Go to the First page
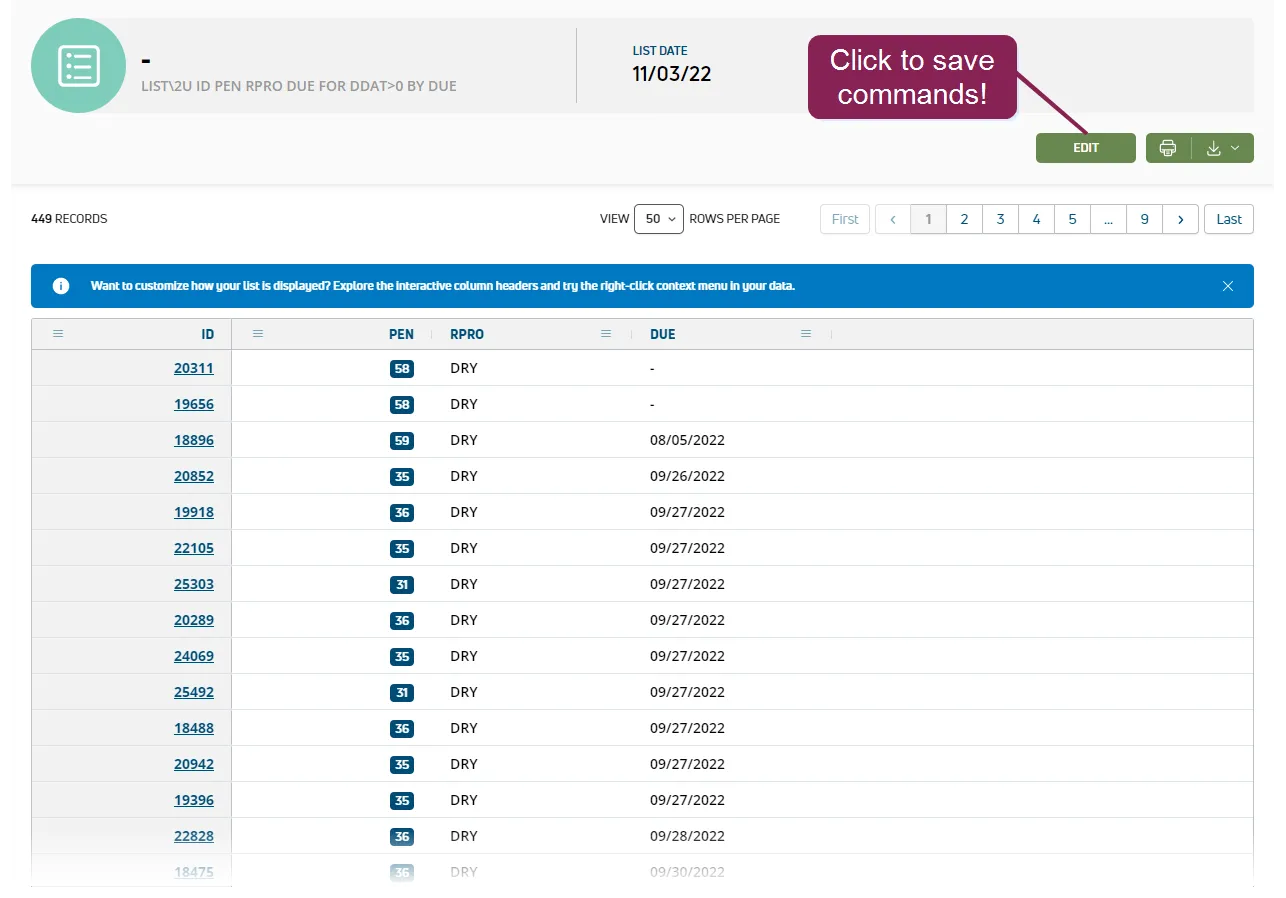The image size is (1286, 898). [x=845, y=219]
